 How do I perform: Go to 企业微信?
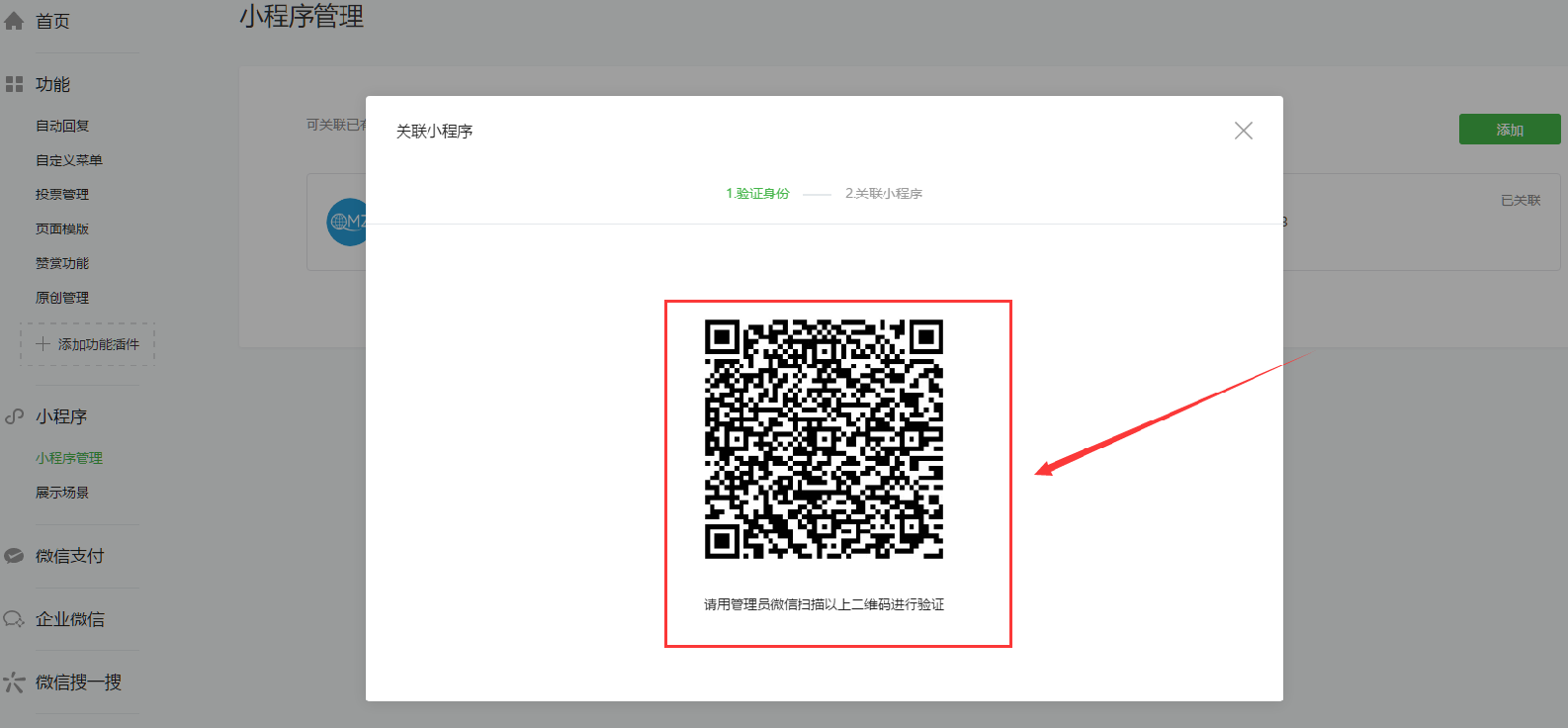69,619
